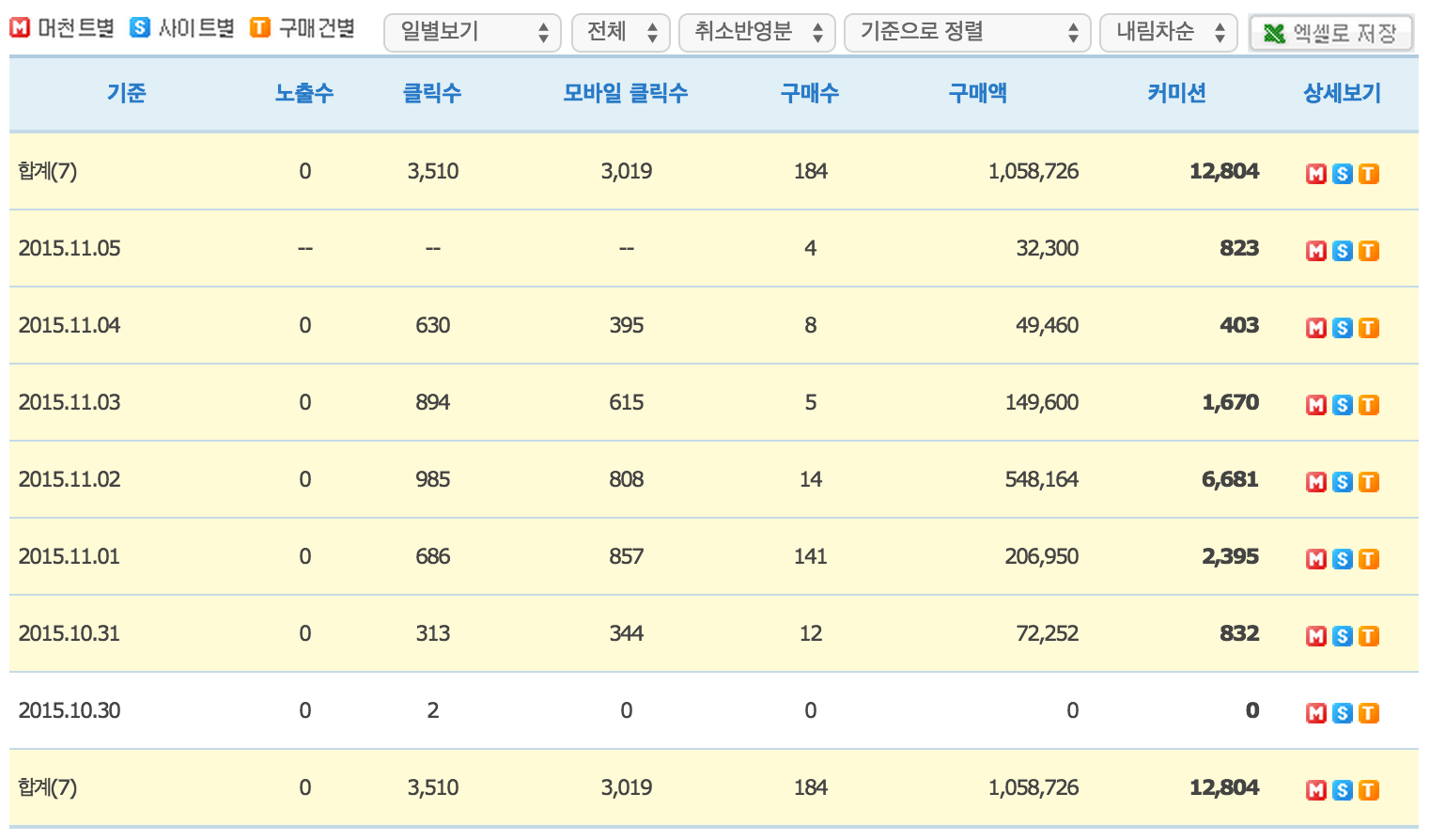Click 엑셀로 저장 export button
The width and height of the screenshot is (1430, 840).
tap(1330, 34)
